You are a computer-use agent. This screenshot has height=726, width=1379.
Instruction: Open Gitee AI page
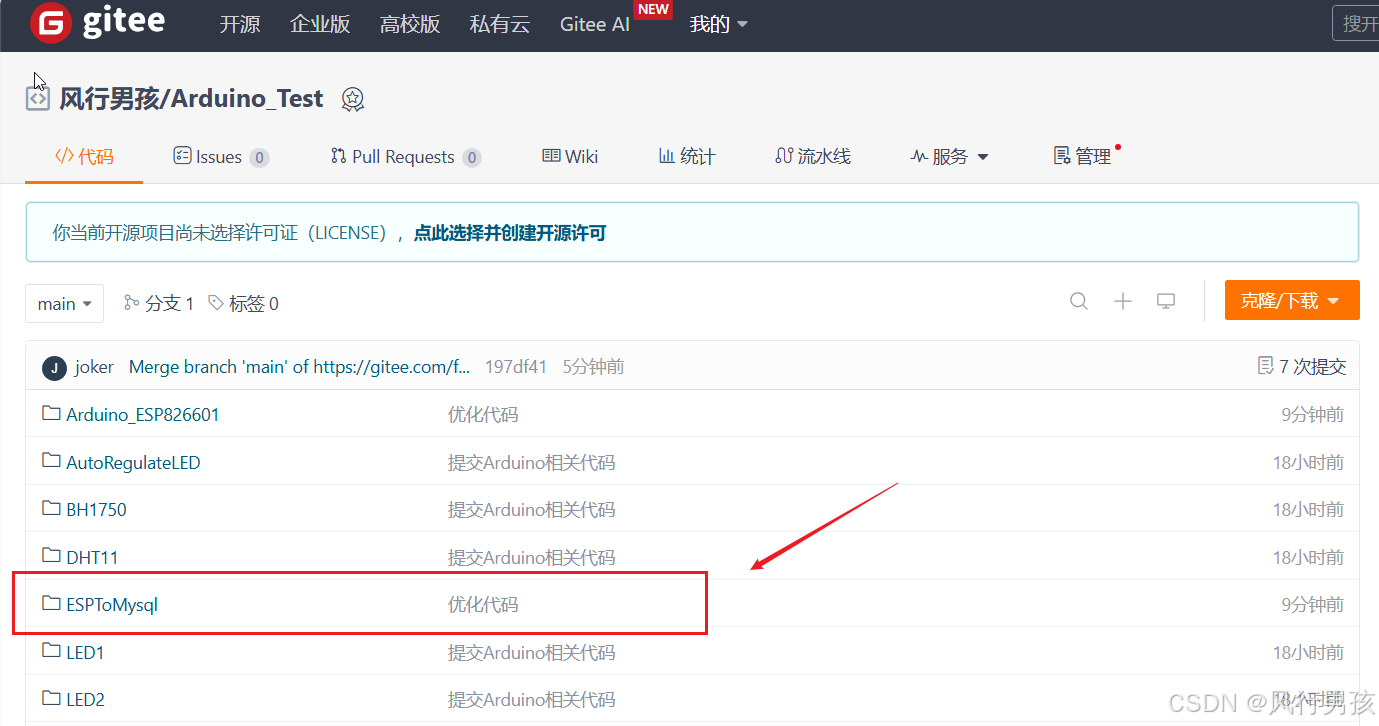click(595, 24)
